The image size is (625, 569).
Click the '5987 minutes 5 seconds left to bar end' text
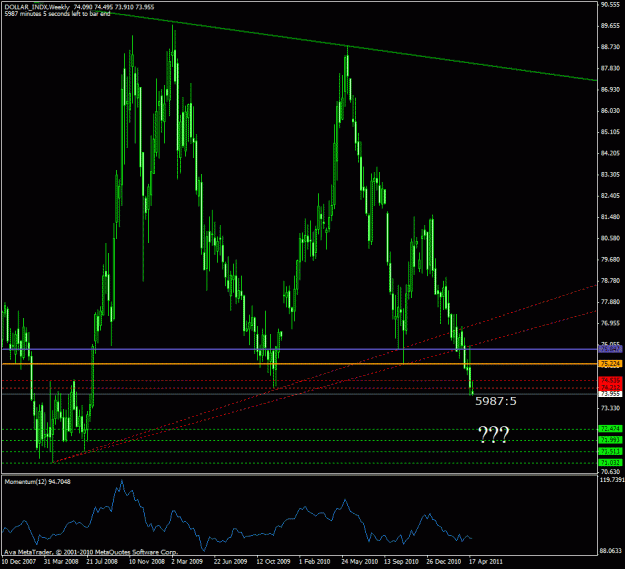pos(57,13)
